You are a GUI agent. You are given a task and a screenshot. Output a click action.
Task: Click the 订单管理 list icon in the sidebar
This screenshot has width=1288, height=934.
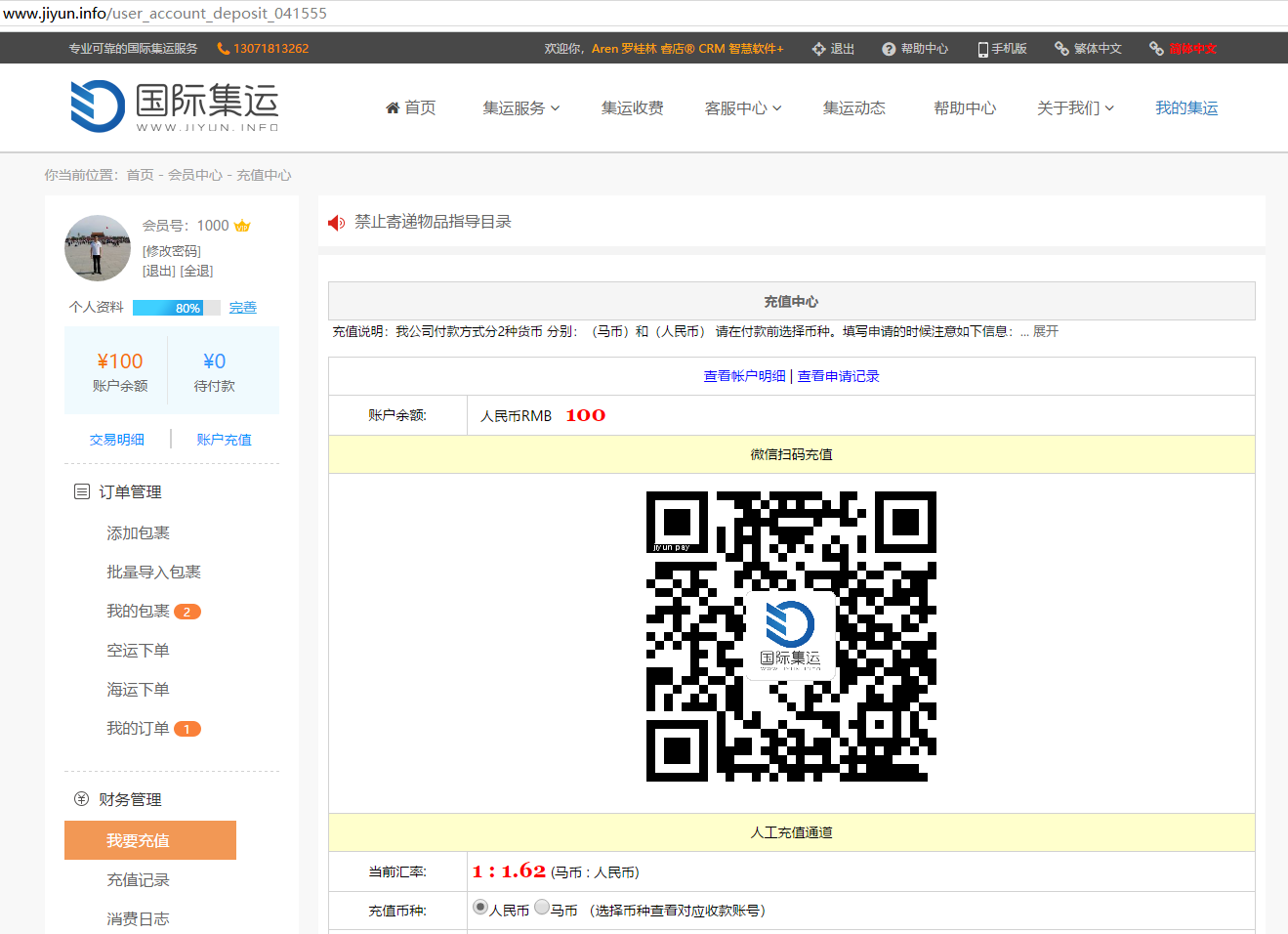point(81,491)
